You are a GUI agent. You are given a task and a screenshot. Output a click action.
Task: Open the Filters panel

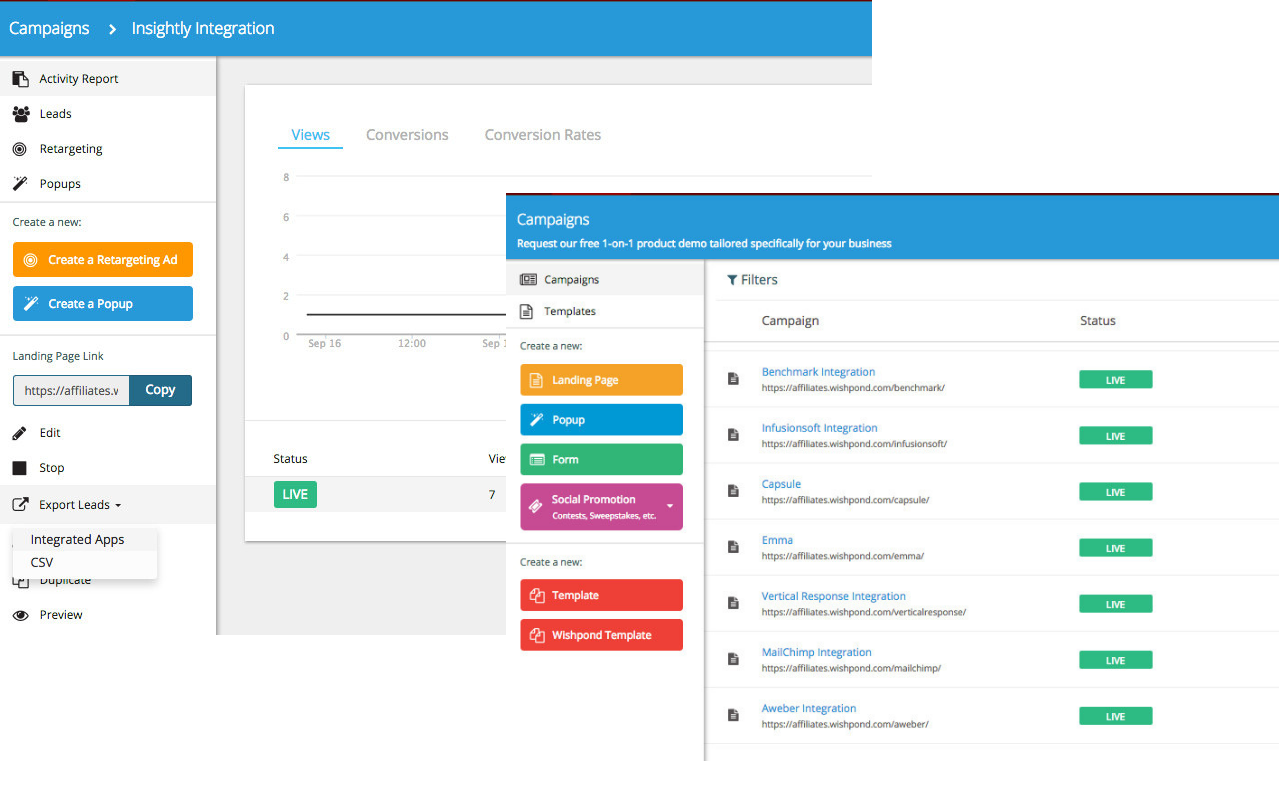(x=752, y=280)
